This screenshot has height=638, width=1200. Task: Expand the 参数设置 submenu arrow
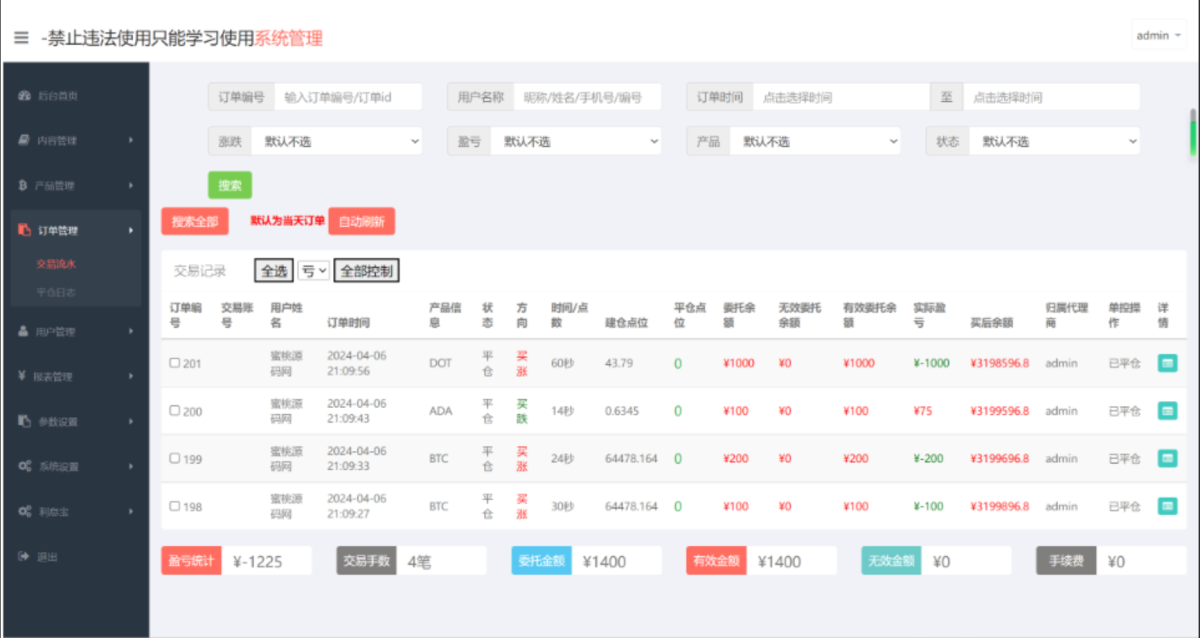click(x=131, y=421)
